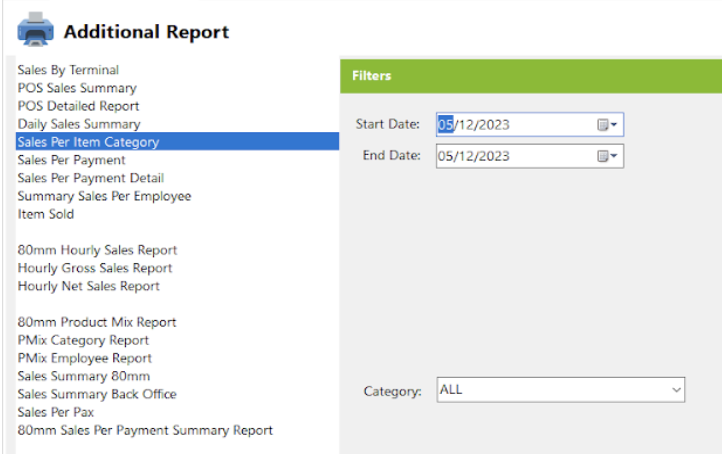This screenshot has height=454, width=722.
Task: Select POS Sales Summary report
Action: (77, 88)
